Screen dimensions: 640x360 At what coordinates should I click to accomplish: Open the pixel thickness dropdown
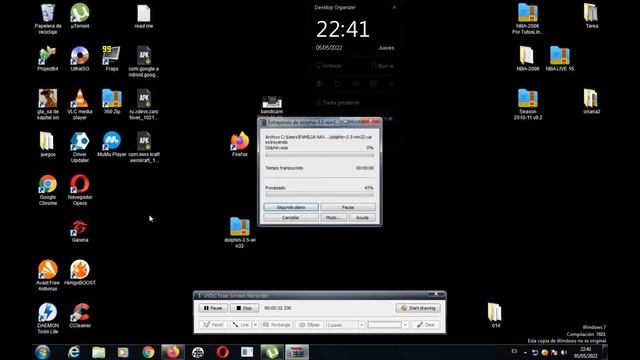click(x=361, y=324)
